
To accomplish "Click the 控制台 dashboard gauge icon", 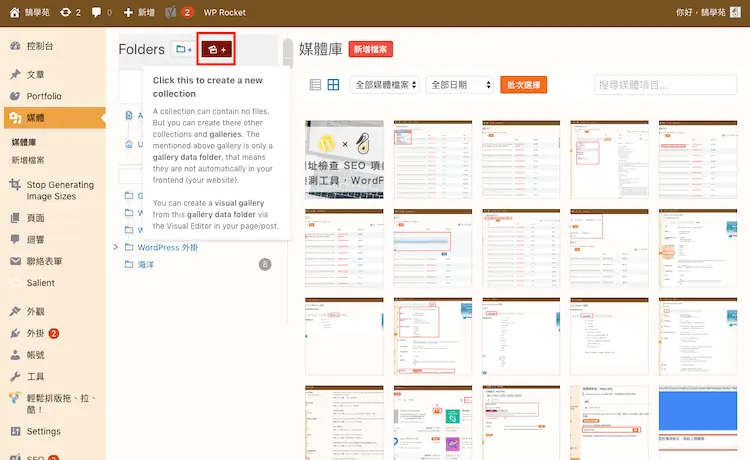I will (15, 46).
